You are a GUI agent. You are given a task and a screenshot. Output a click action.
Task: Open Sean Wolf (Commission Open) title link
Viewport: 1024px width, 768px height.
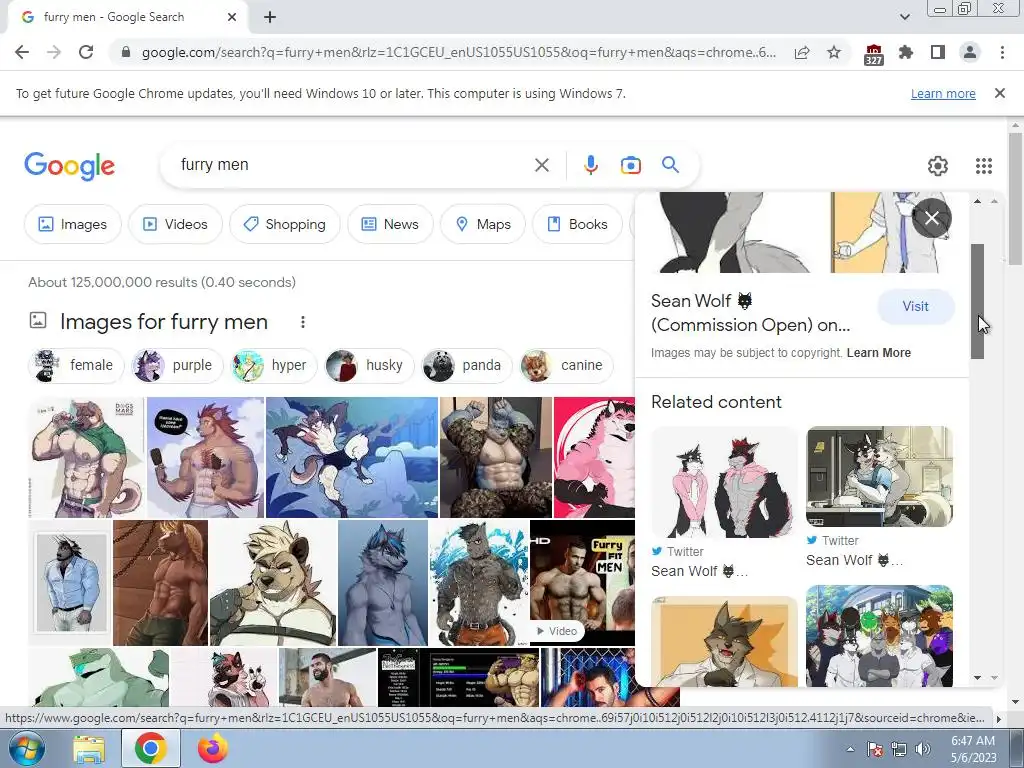pyautogui.click(x=750, y=313)
